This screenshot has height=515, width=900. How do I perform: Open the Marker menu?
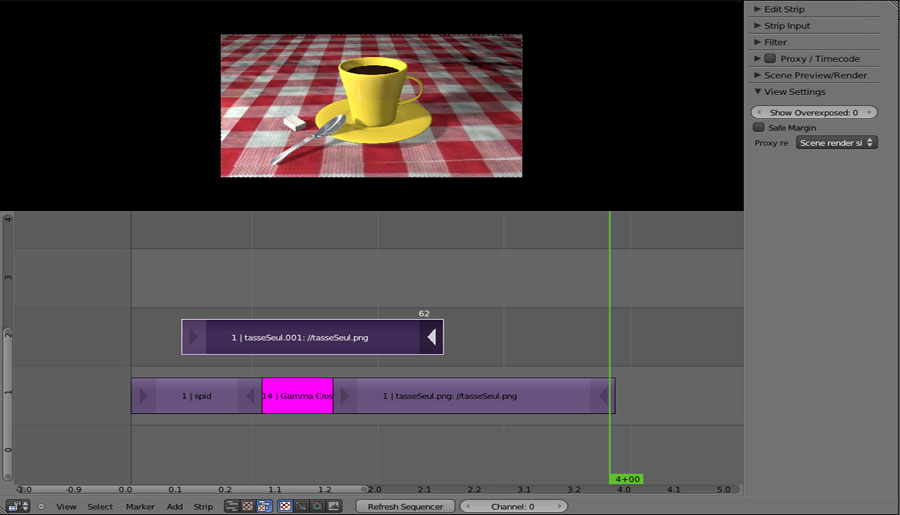(x=140, y=507)
